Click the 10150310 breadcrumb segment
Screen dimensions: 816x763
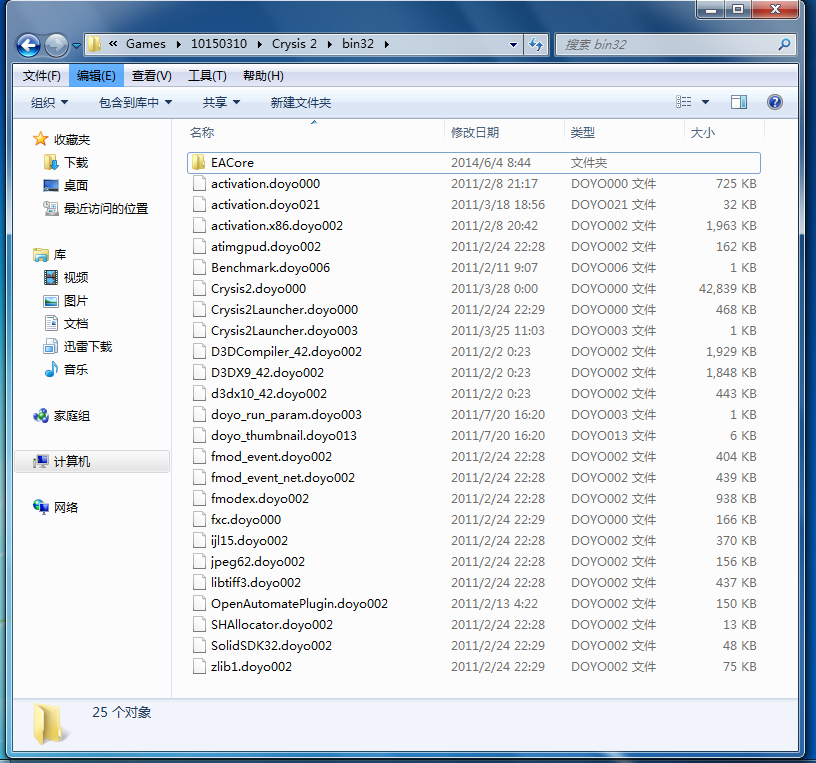click(x=219, y=44)
